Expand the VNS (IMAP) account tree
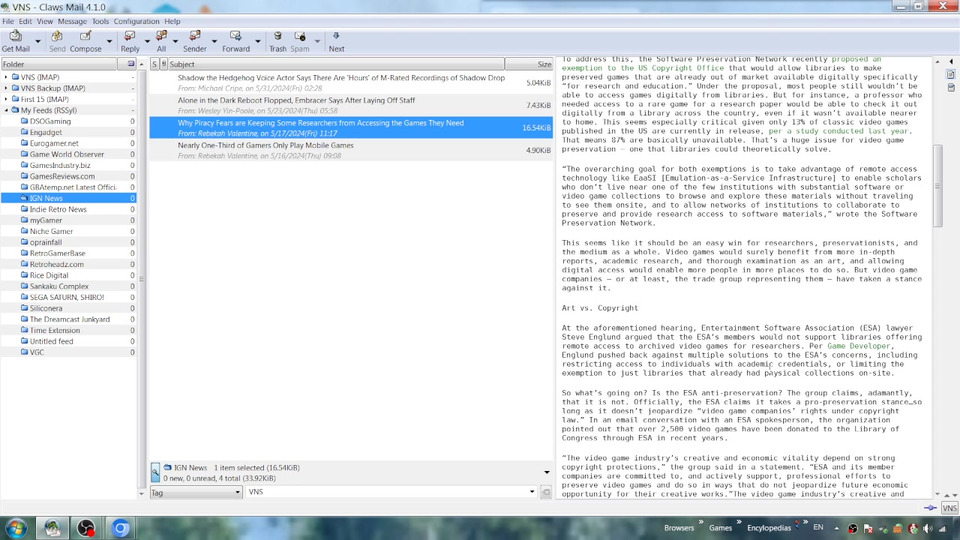 point(6,77)
